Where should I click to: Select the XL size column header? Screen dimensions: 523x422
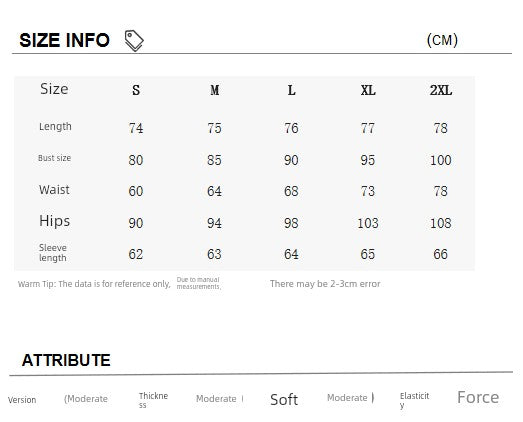point(368,90)
